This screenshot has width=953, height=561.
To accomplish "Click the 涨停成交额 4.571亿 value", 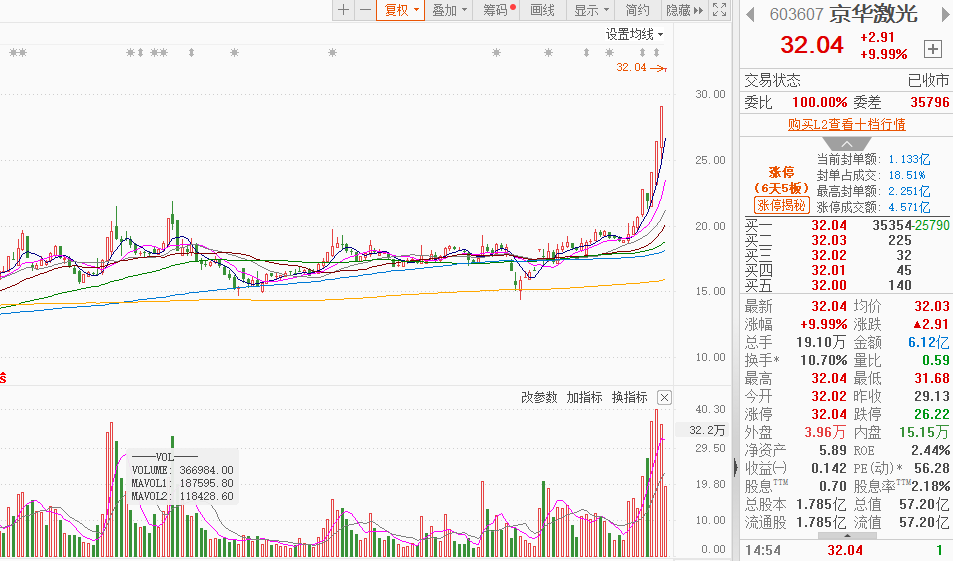I will click(909, 207).
